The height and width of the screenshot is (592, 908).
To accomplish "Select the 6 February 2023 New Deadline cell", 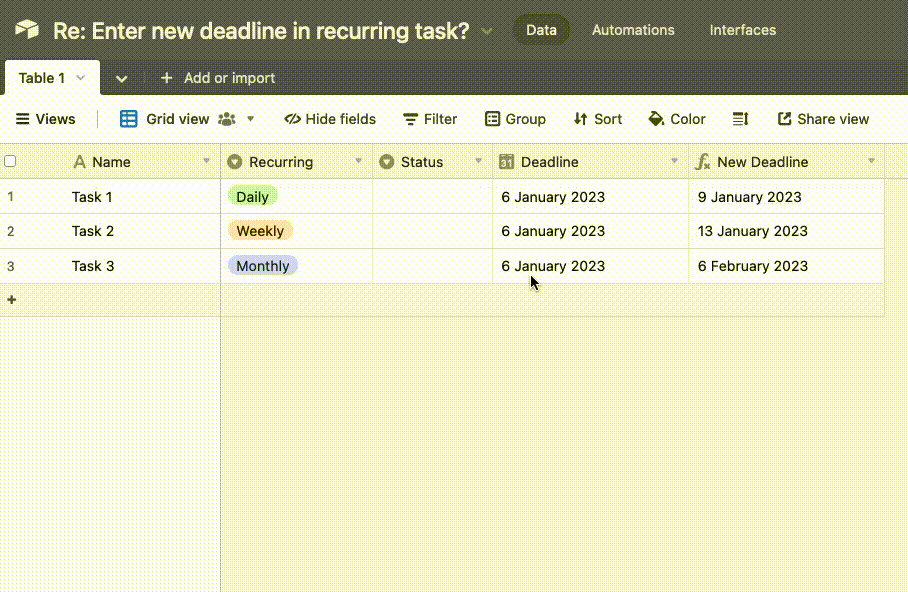I will 786,266.
